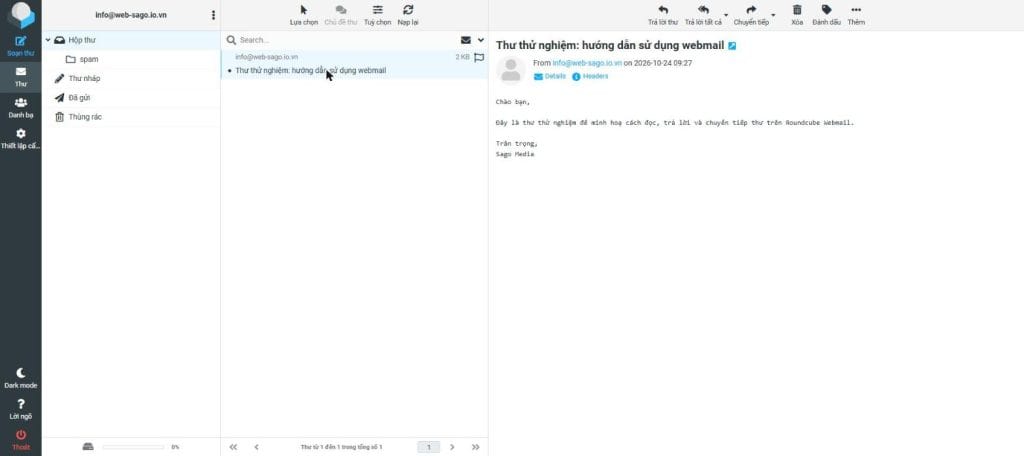
Task: Show message Details
Action: [x=550, y=76]
